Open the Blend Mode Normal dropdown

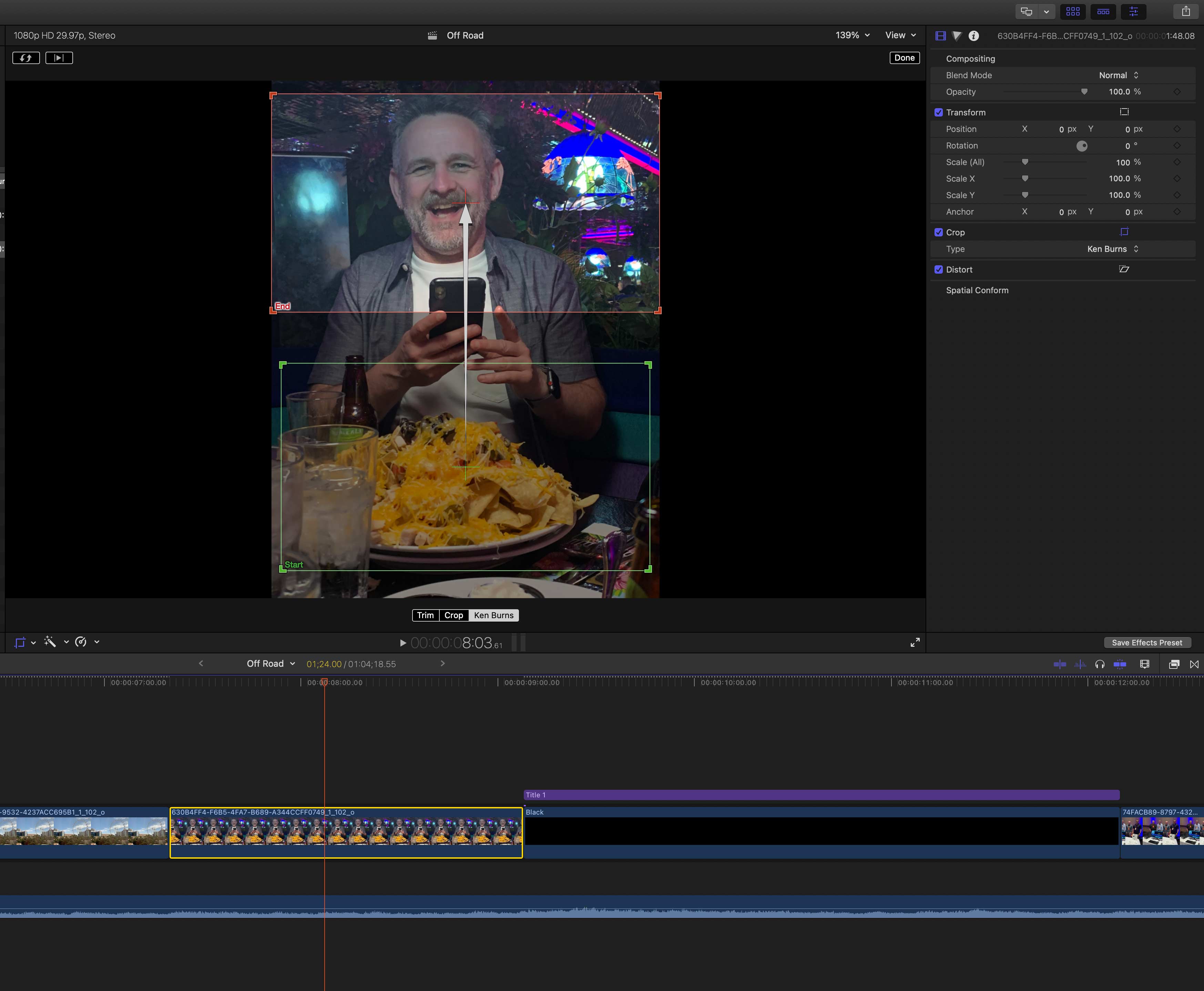coord(1118,75)
